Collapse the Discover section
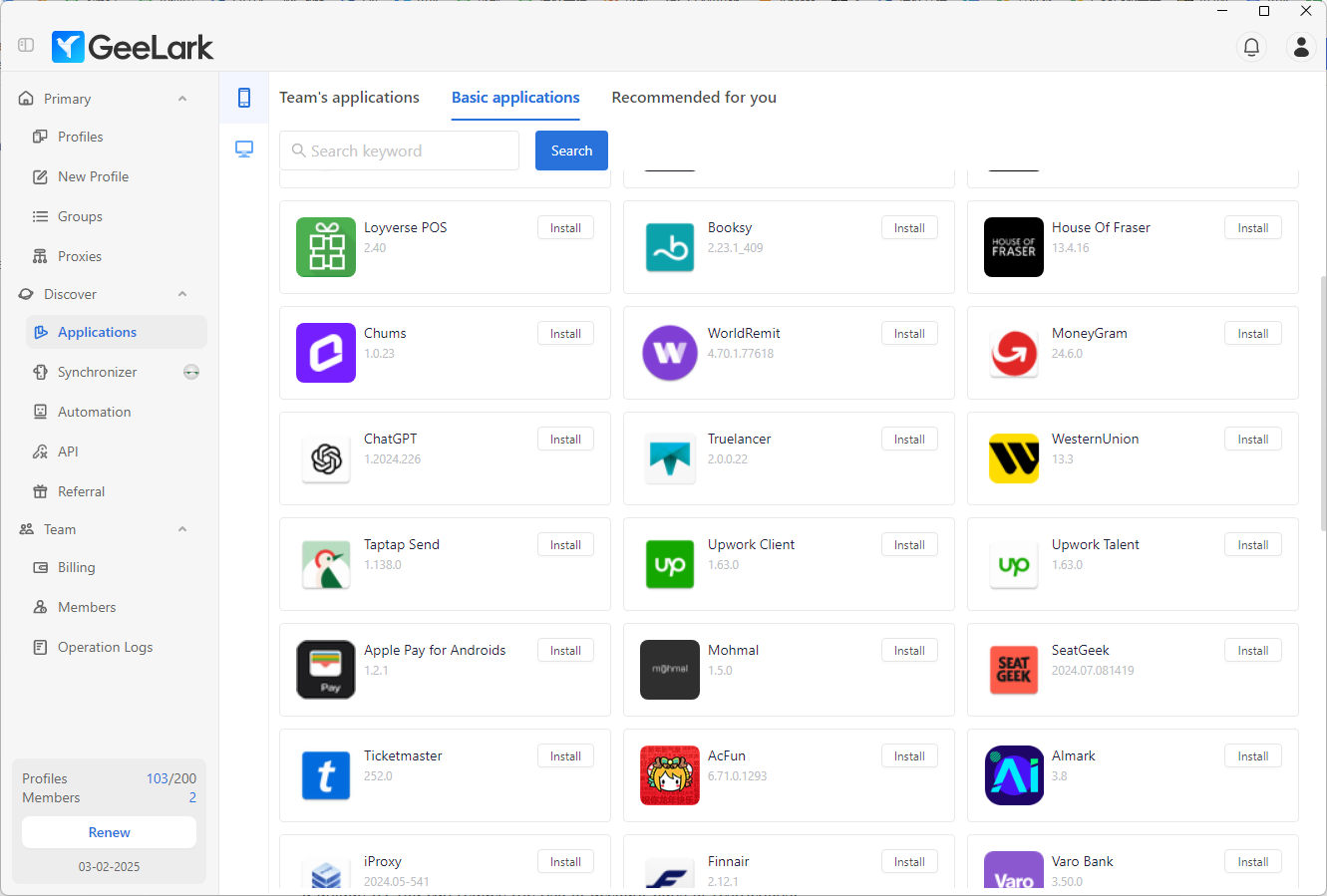This screenshot has width=1327, height=896. [x=182, y=294]
